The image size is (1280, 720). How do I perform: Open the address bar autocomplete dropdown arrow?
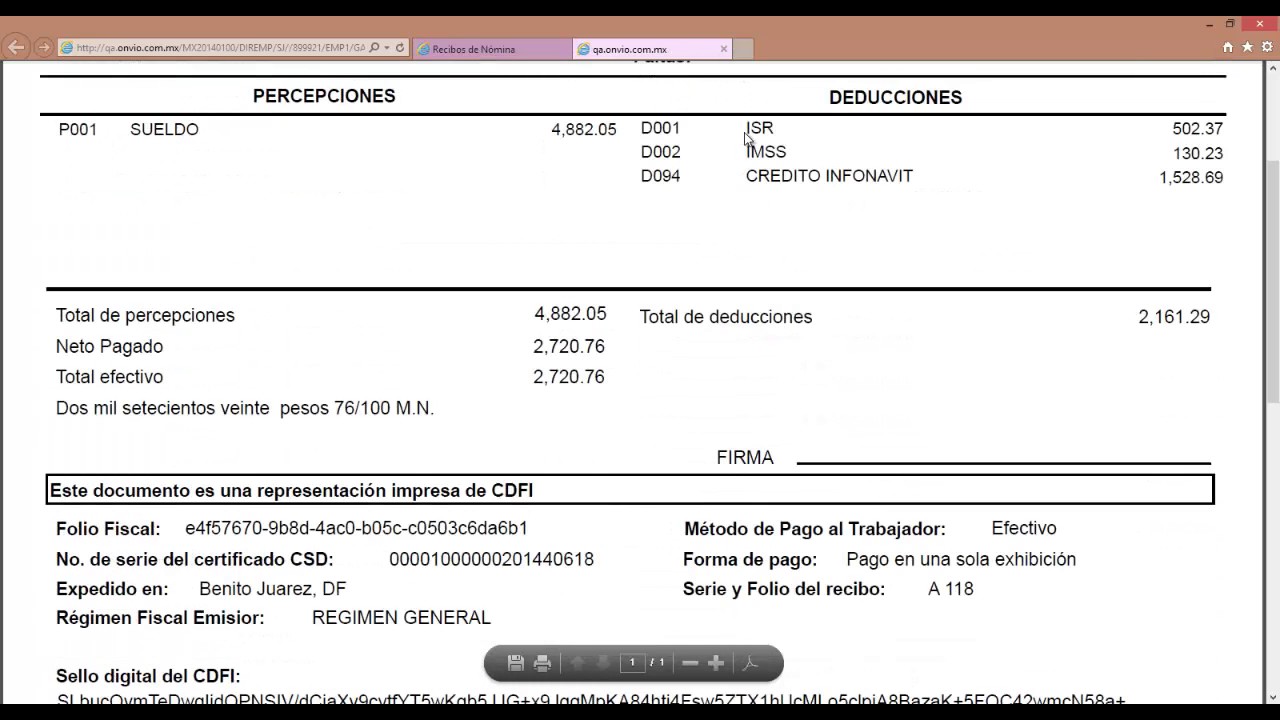coord(387,48)
